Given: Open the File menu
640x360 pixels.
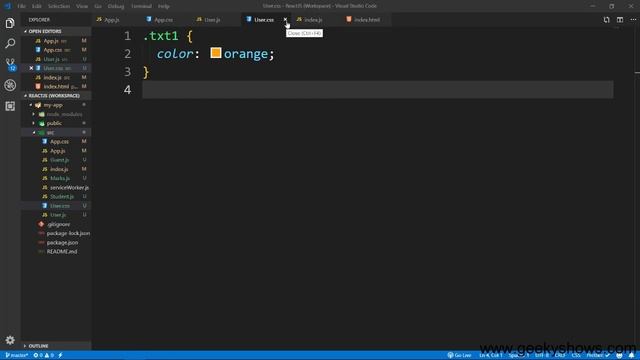Looking at the screenshot, I should coord(22,6).
